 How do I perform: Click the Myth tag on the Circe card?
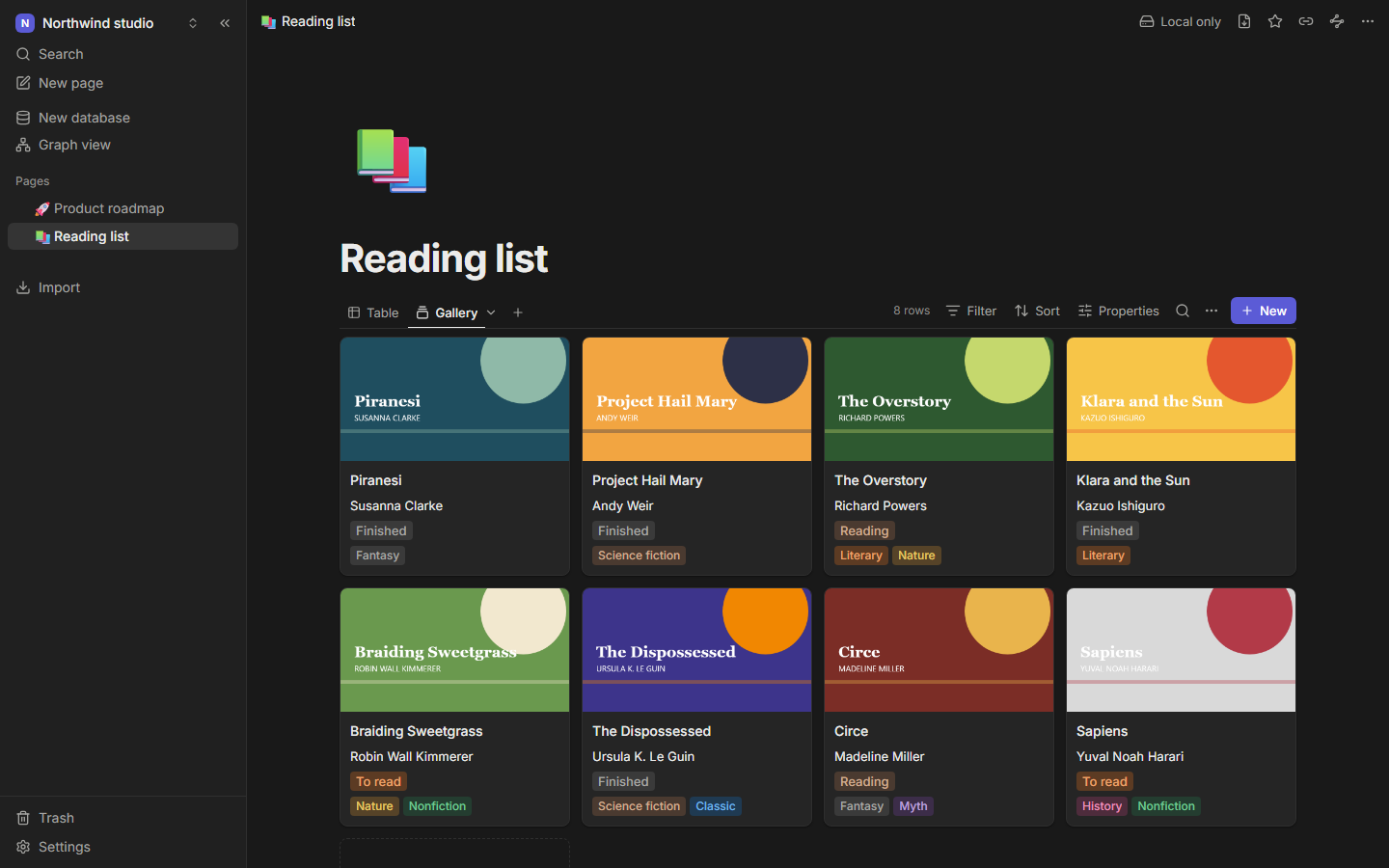[x=913, y=806]
